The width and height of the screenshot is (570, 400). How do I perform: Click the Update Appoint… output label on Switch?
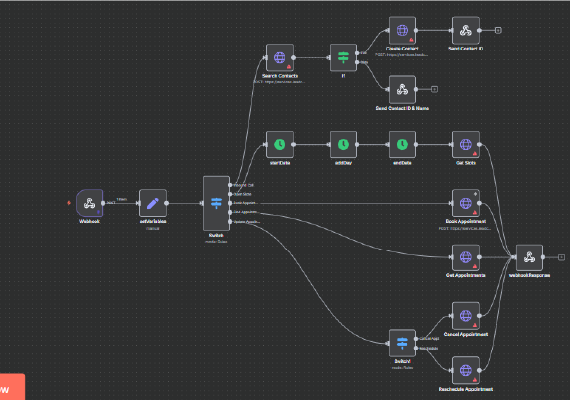246,221
